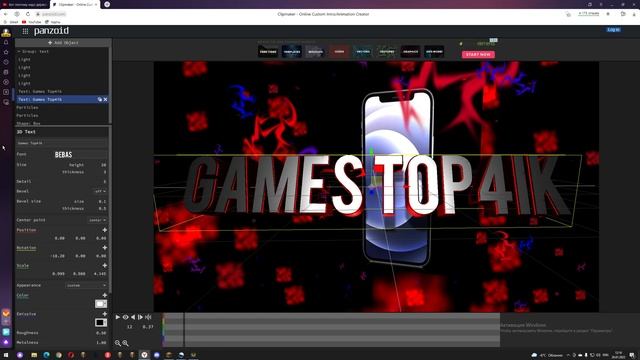
Task: Open the Bevel dropdown
Action: click(100, 191)
